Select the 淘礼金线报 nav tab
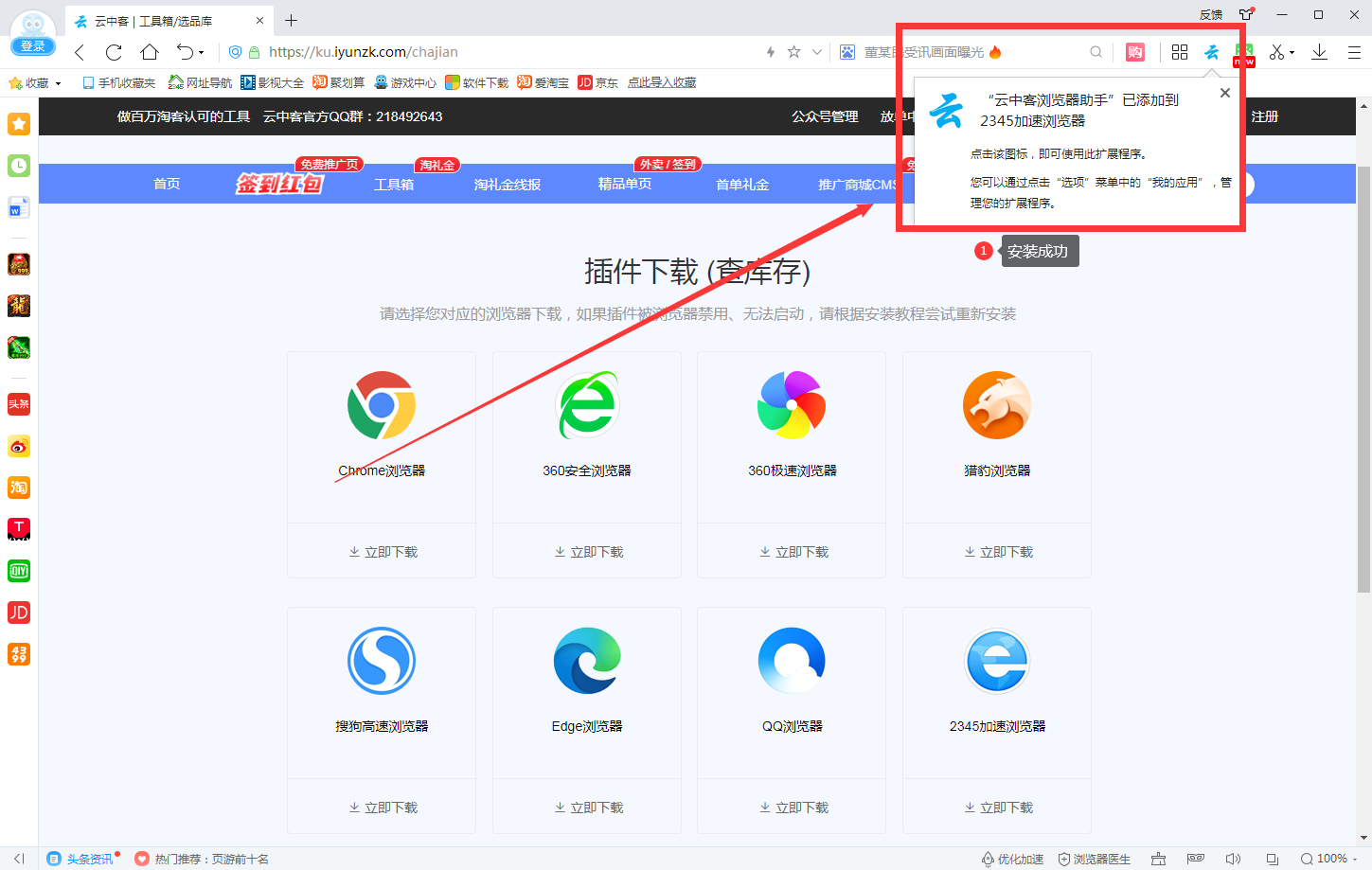Viewport: 1372px width, 870px height. click(x=508, y=185)
